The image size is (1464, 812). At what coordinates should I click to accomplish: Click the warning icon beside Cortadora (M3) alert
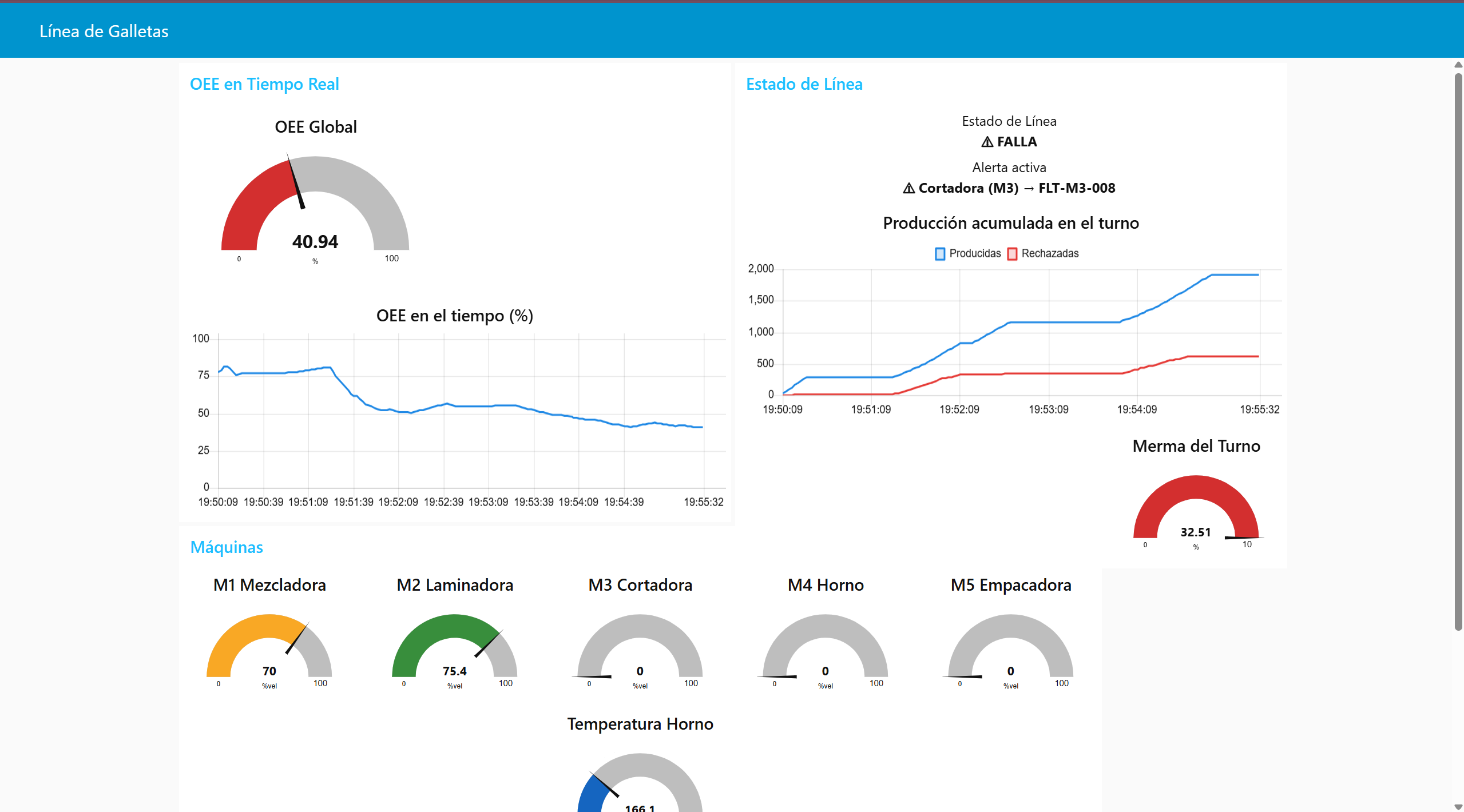pos(908,188)
